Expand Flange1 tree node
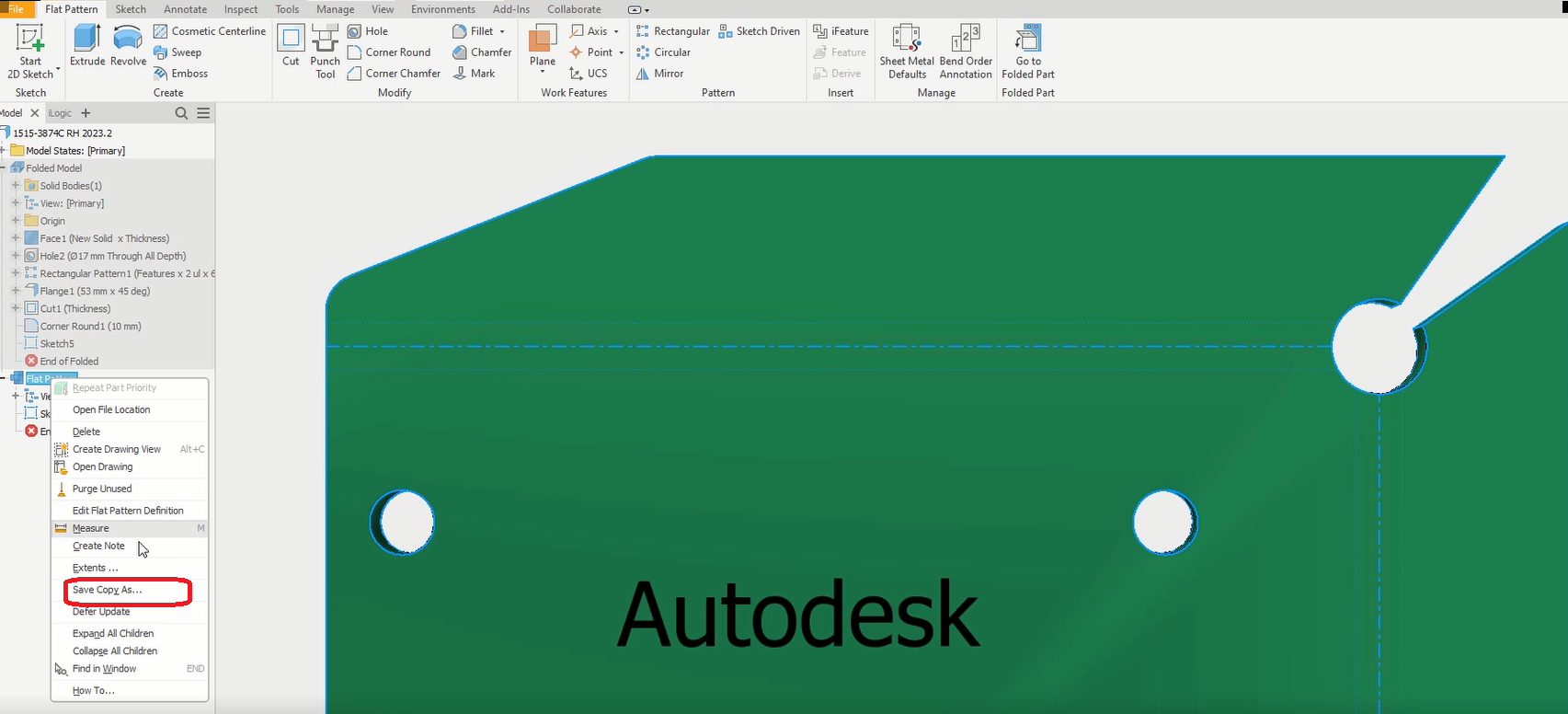 [x=16, y=291]
